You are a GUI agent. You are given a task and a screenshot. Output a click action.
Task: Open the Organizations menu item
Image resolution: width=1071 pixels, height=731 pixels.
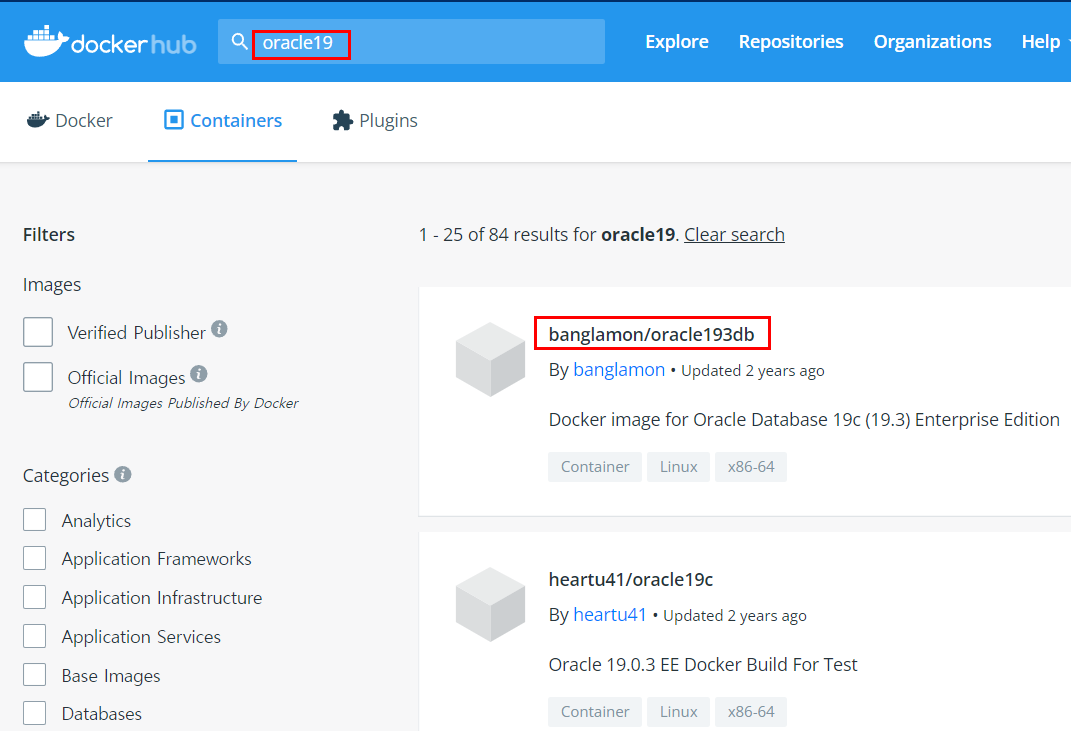pyautogui.click(x=932, y=42)
